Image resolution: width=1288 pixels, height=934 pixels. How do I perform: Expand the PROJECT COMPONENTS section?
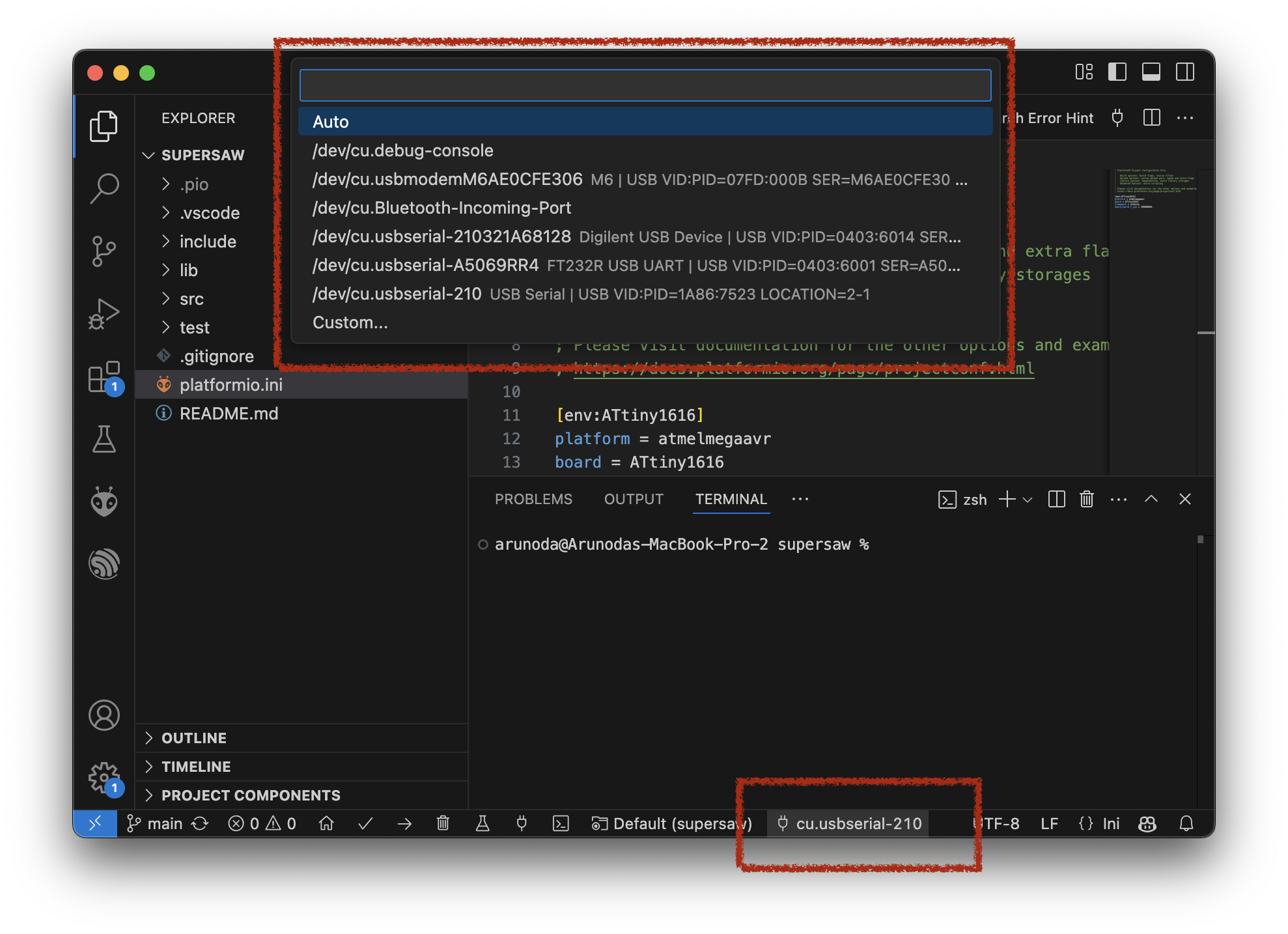pyautogui.click(x=301, y=795)
